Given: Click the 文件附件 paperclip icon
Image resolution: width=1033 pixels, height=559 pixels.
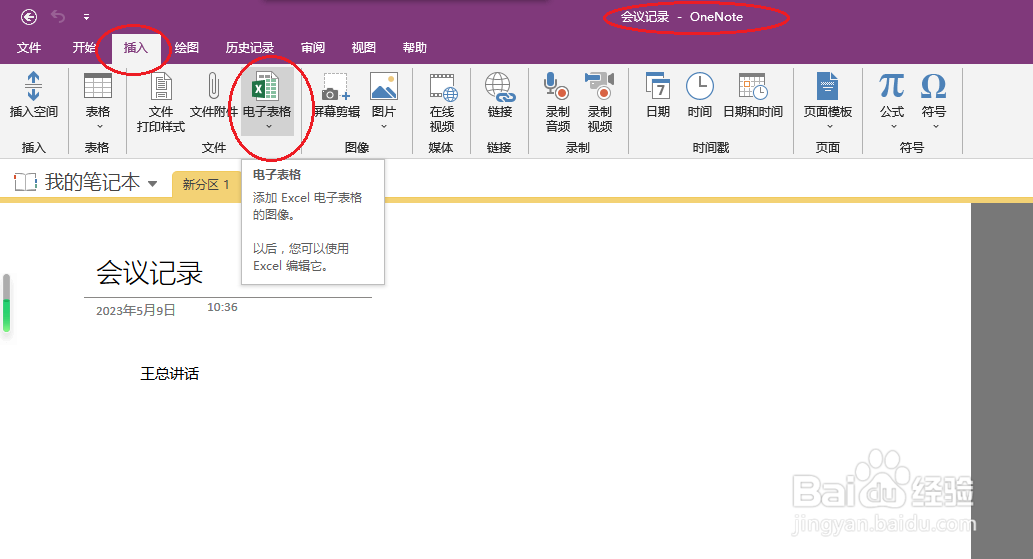Looking at the screenshot, I should [x=213, y=86].
